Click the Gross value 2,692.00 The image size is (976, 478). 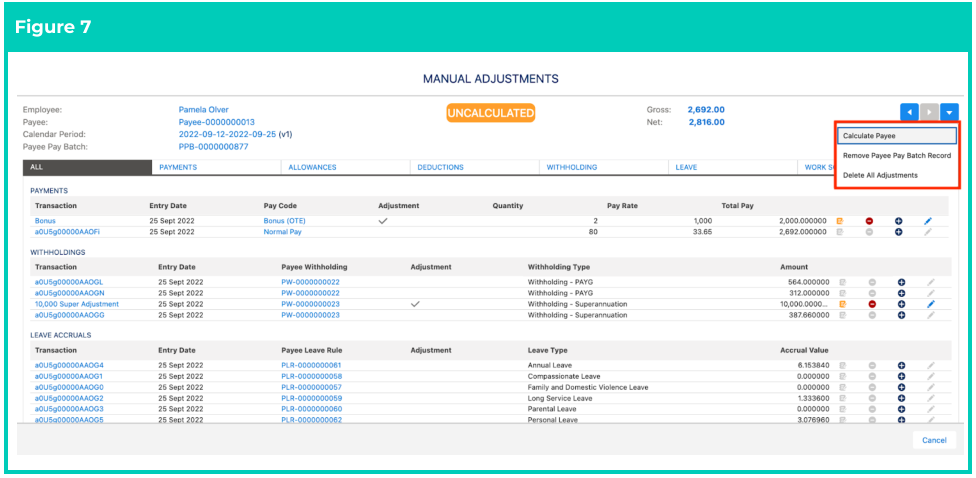[706, 110]
